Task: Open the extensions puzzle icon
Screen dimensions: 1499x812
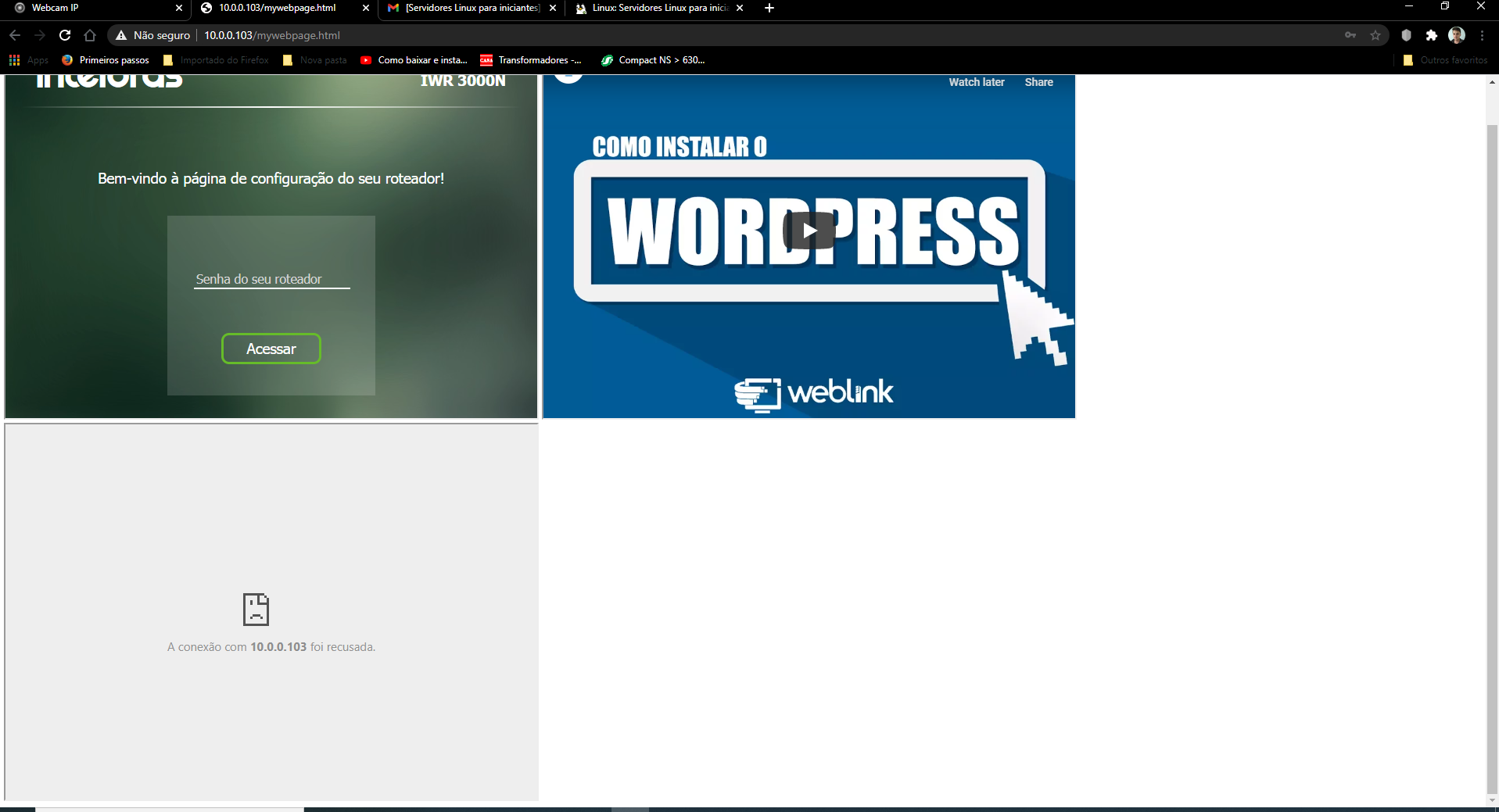Action: point(1432,35)
